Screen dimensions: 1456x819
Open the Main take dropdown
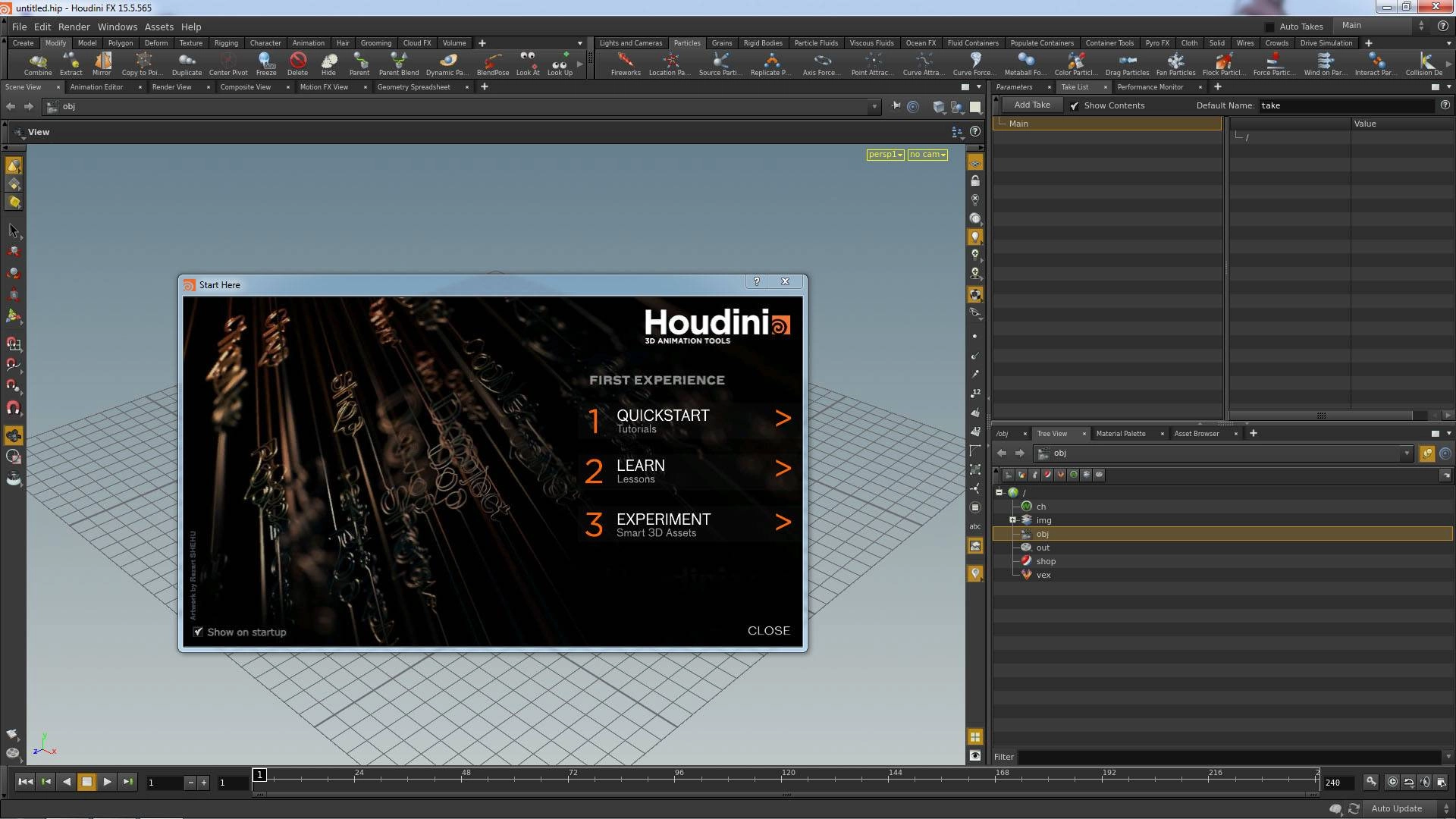click(1382, 26)
